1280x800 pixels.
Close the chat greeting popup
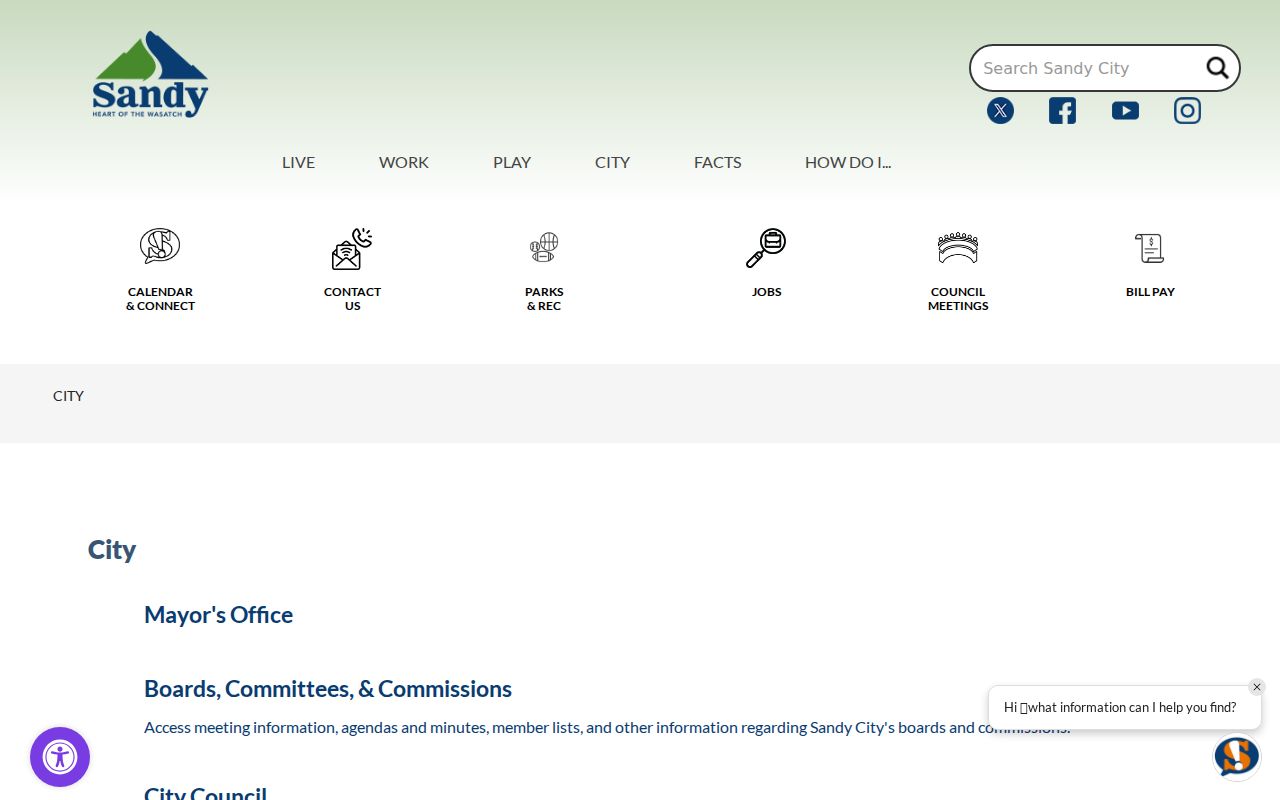(x=1257, y=687)
